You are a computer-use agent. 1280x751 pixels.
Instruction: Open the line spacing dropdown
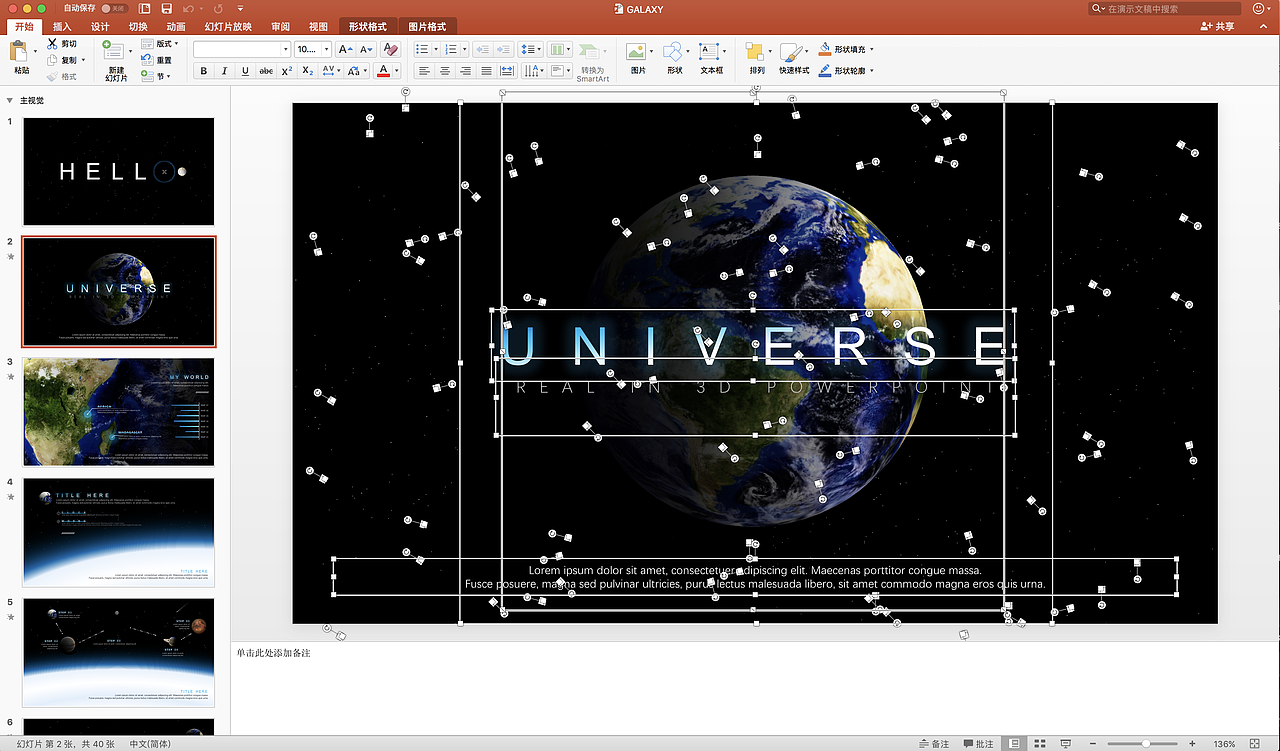[x=532, y=49]
